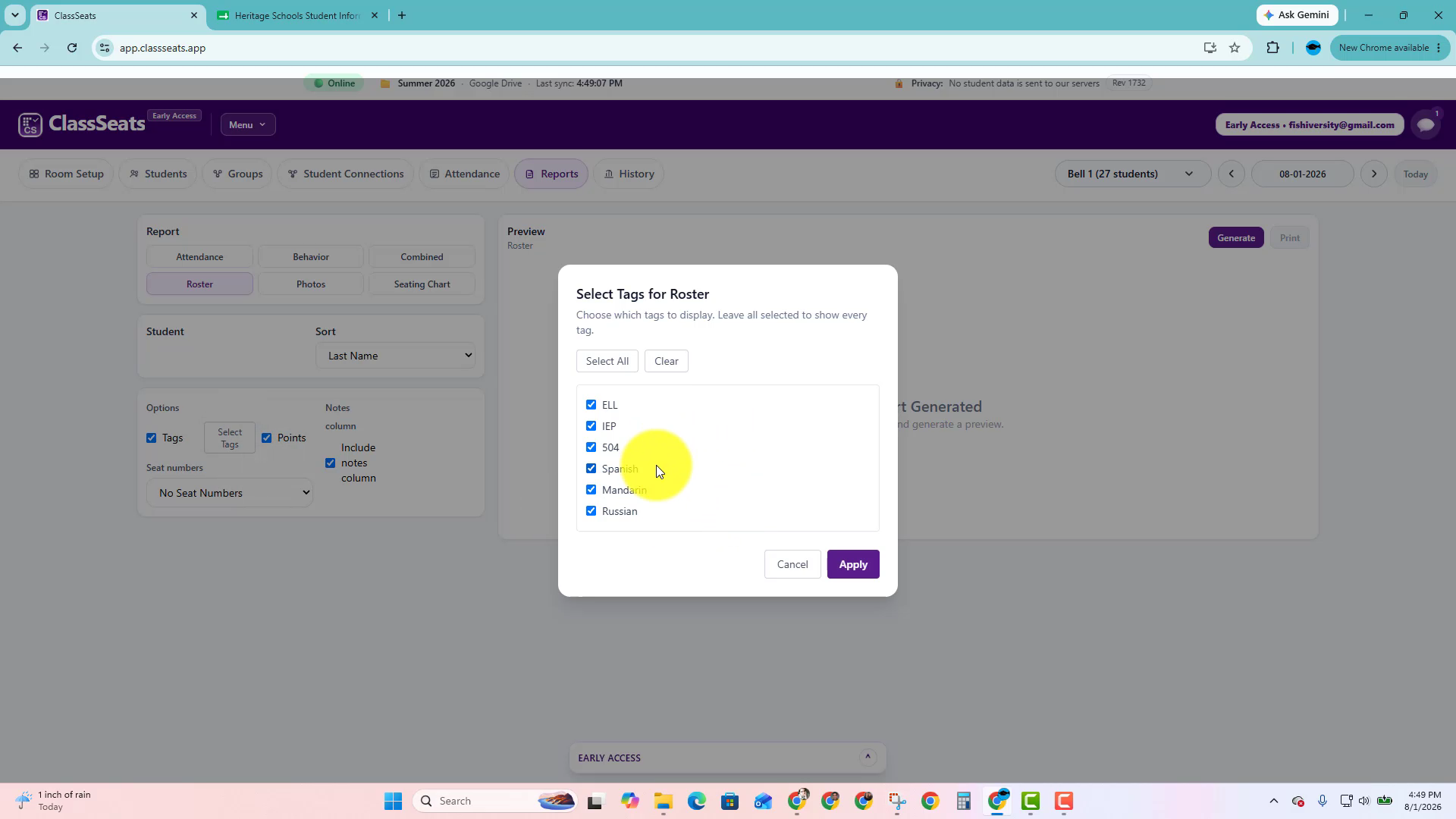Click the date field 08-01-2026

[1302, 174]
